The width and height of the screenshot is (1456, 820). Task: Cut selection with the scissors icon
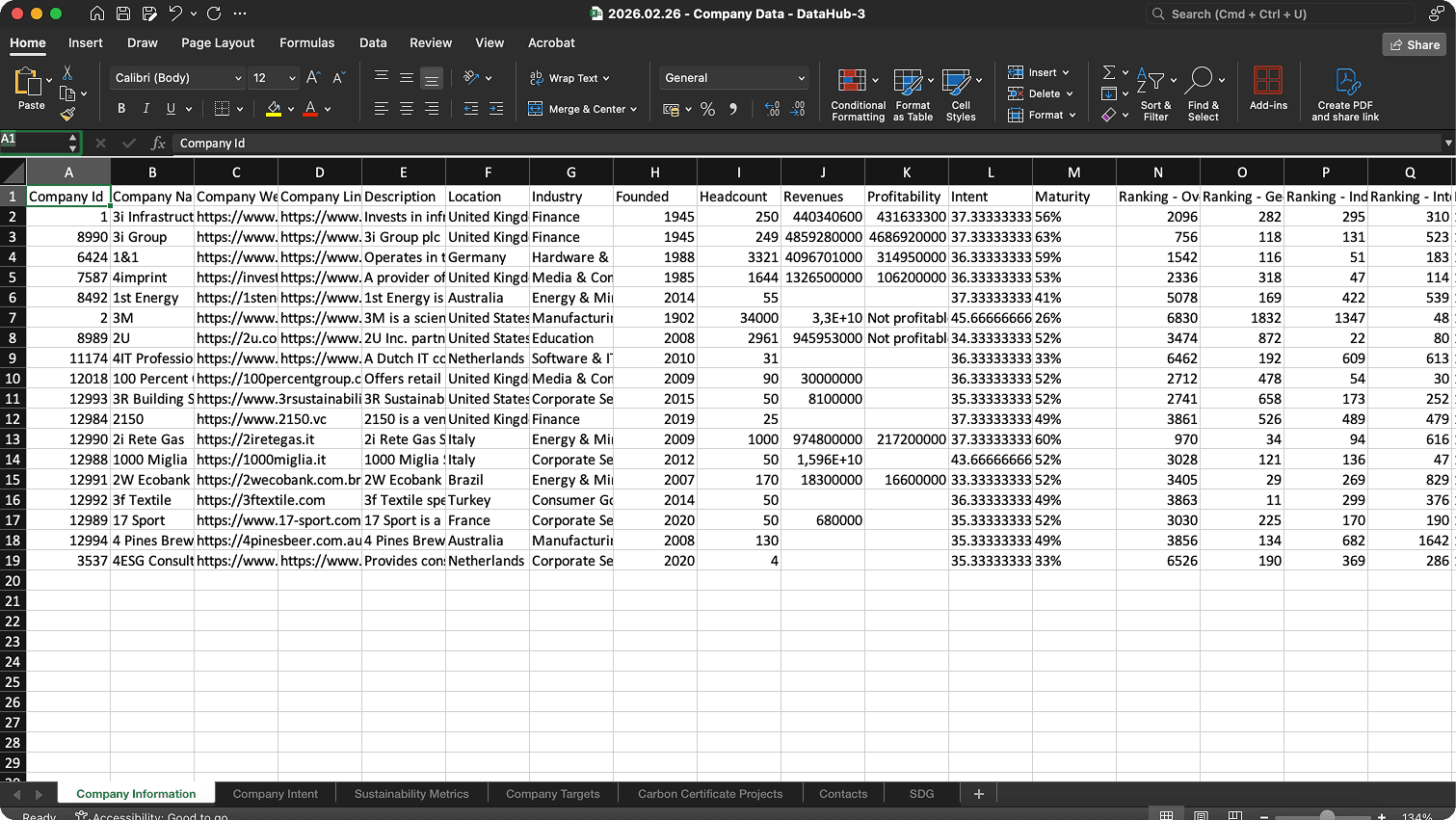tap(67, 73)
